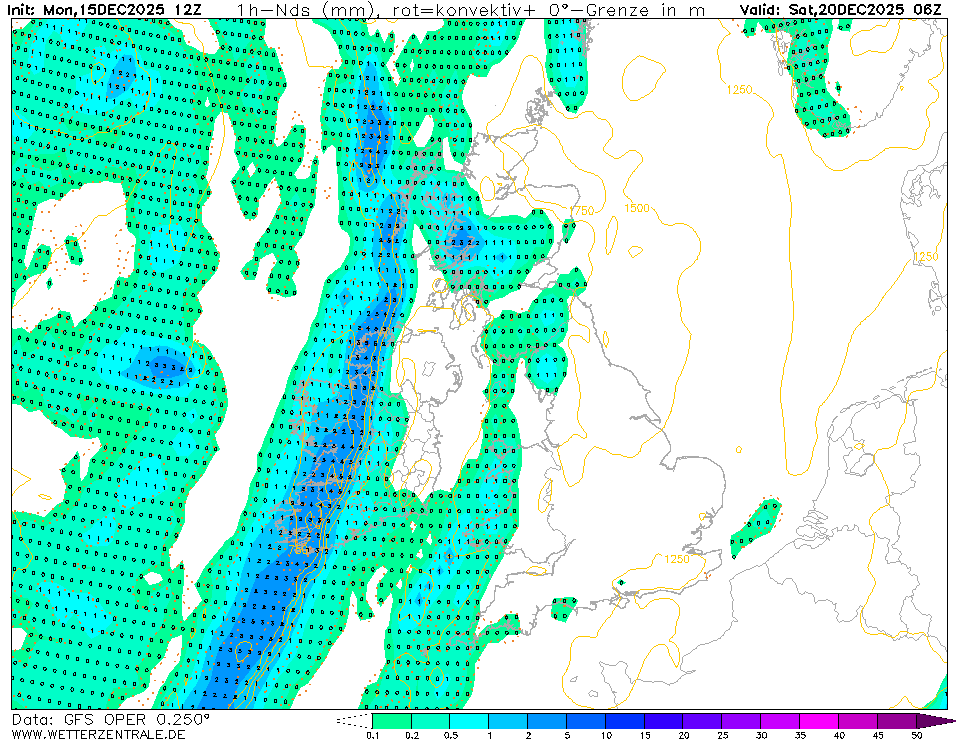959x741 pixels.
Task: Click the 1250 contour label near Norway
Action: pos(739,90)
